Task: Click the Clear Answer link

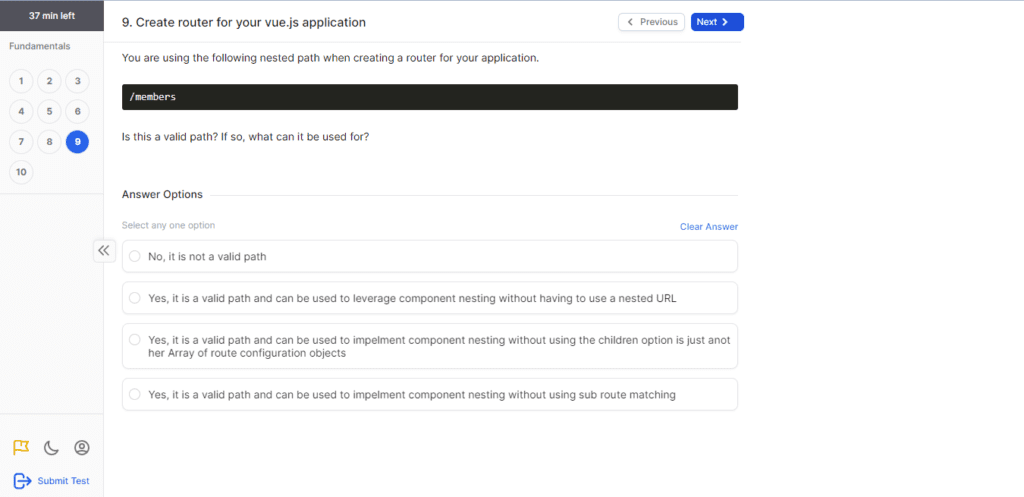Action: tap(709, 227)
